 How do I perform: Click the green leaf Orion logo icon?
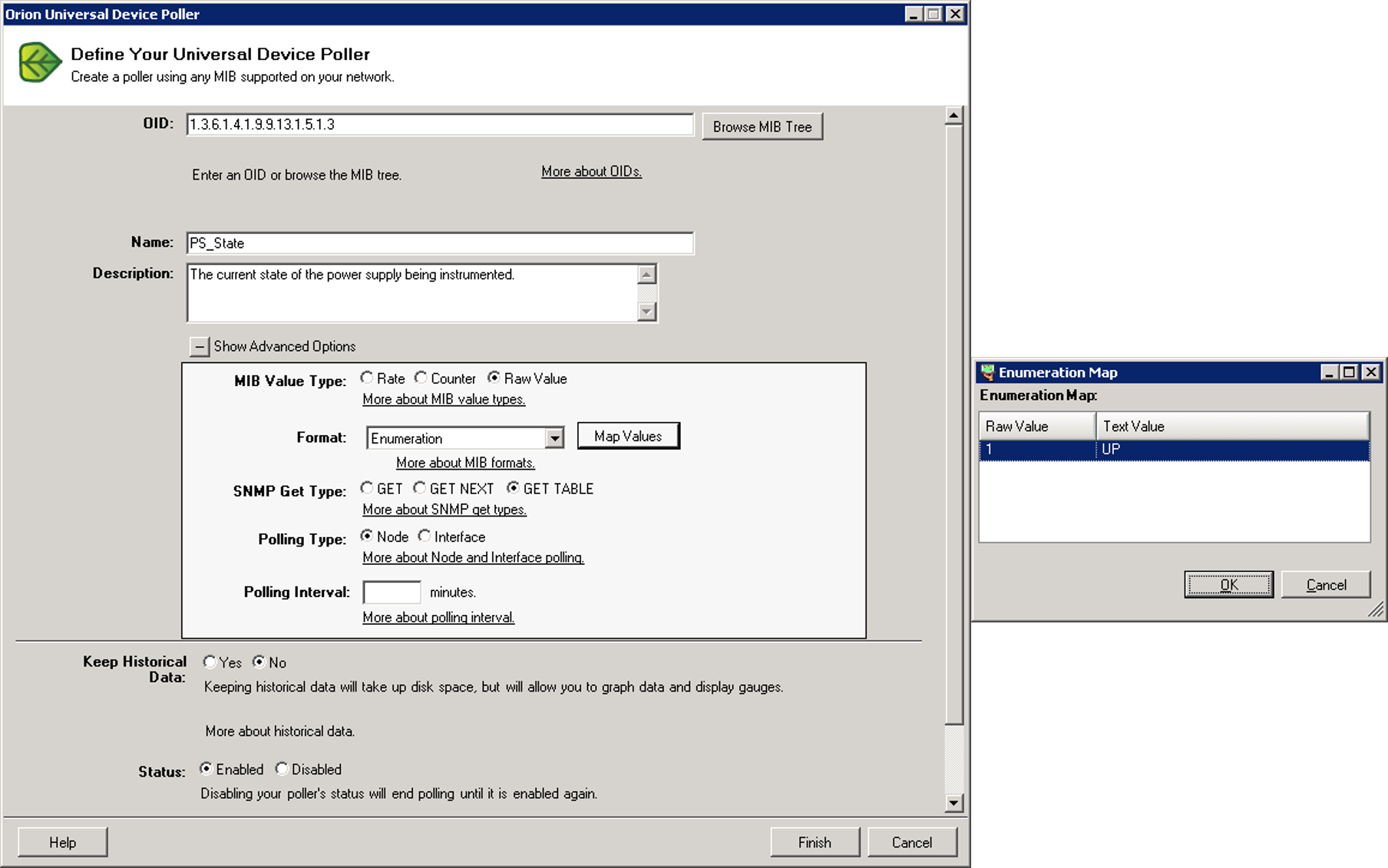[x=40, y=62]
